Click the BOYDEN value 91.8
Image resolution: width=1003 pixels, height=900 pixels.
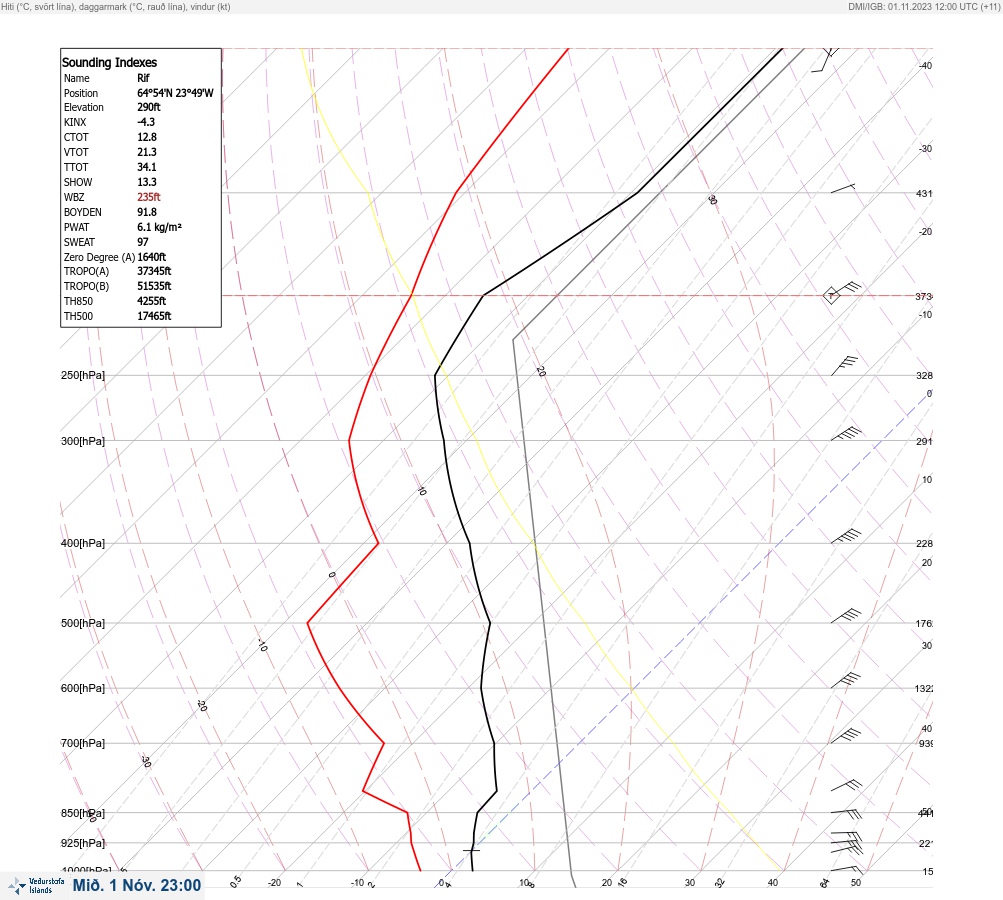point(147,212)
